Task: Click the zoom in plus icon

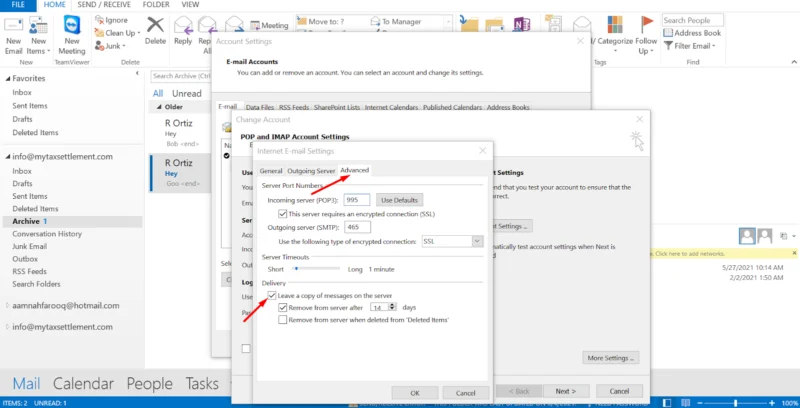Action: [772, 403]
